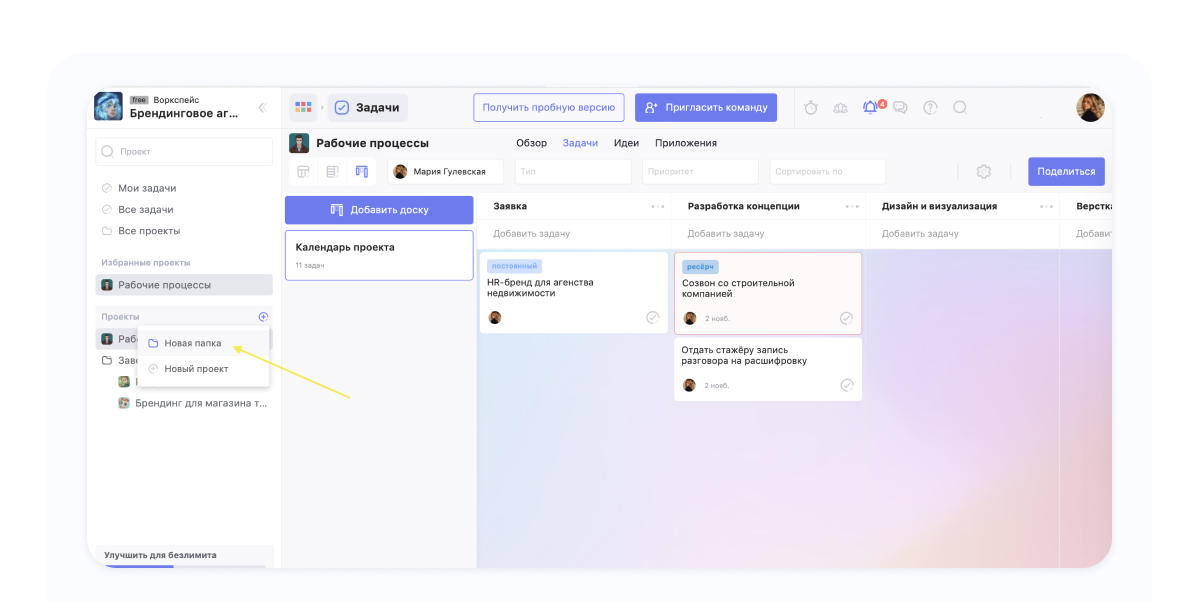Click the Добавить доску button

click(x=378, y=210)
